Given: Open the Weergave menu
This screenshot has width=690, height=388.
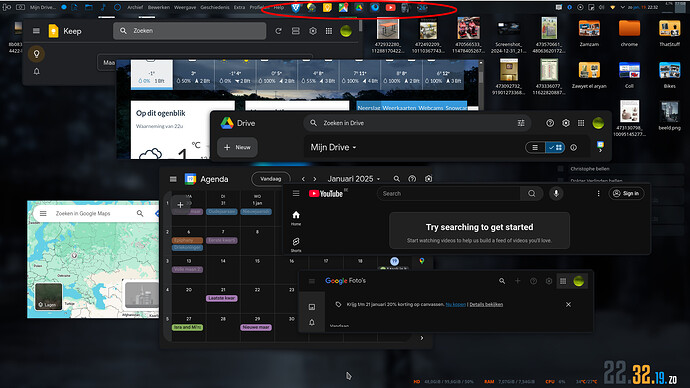Looking at the screenshot, I should [x=185, y=7].
